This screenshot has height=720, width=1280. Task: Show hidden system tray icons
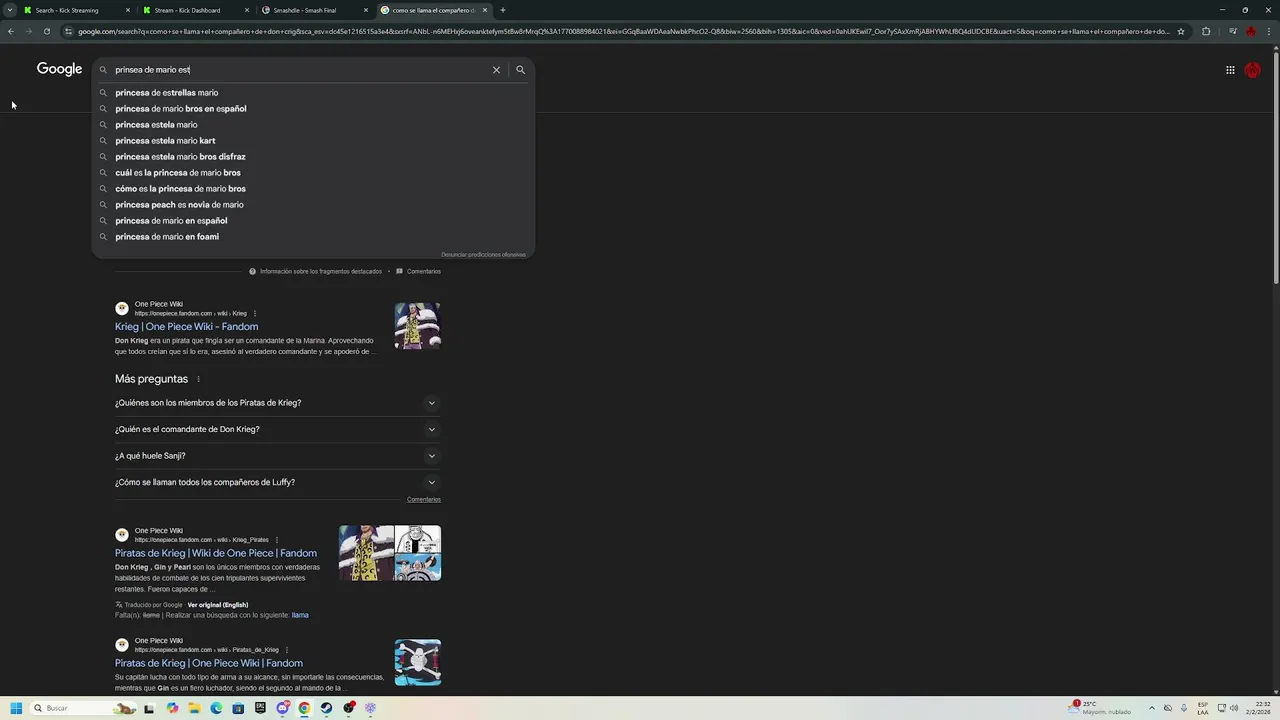click(x=1151, y=708)
